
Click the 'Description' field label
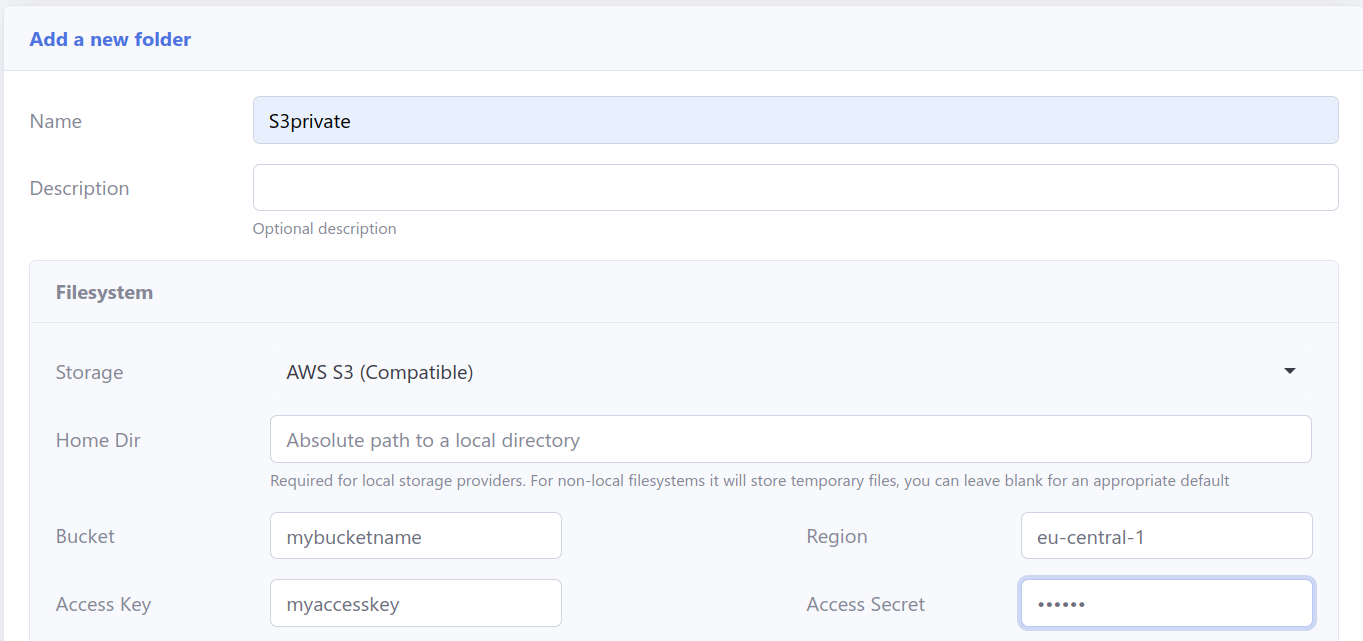pos(79,189)
